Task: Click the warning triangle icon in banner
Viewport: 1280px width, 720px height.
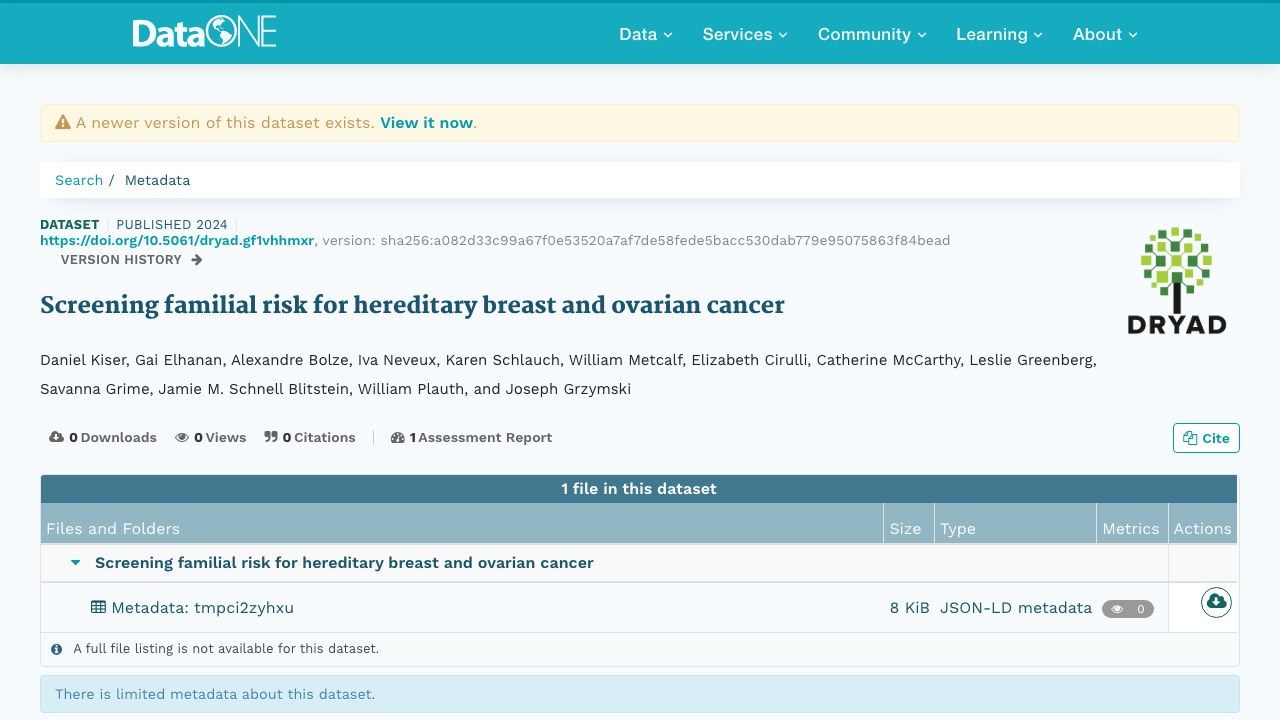Action: click(x=63, y=122)
